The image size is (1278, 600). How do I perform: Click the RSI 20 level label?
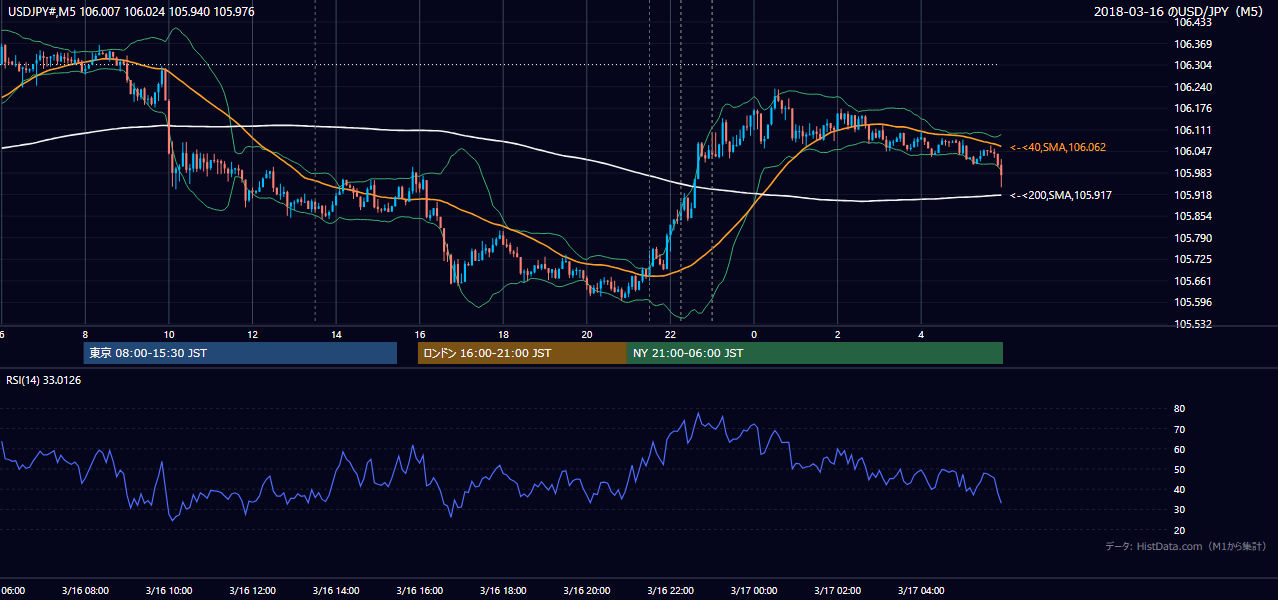click(x=1179, y=530)
